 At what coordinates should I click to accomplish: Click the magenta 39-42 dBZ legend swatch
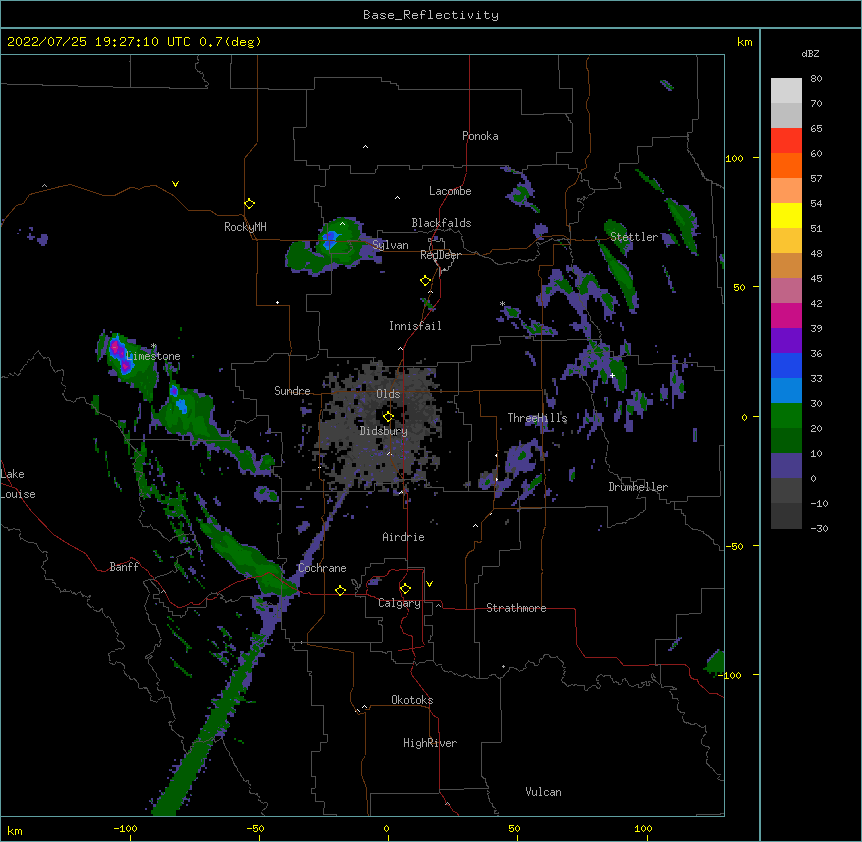click(786, 316)
